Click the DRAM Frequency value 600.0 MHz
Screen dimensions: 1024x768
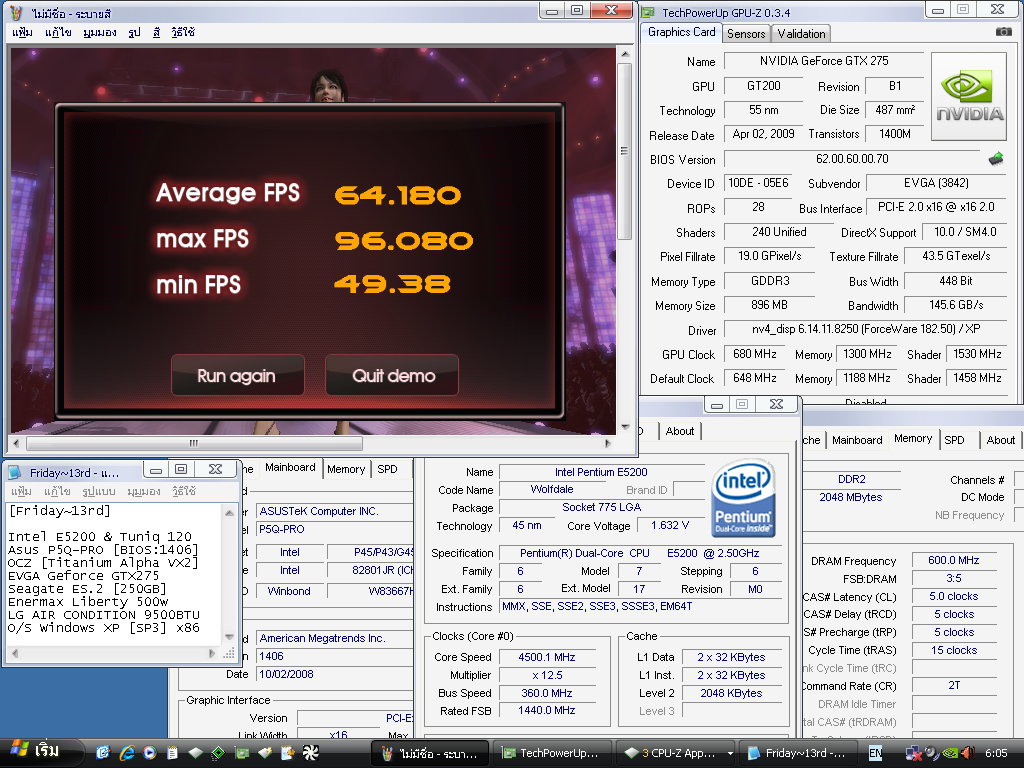[x=953, y=560]
